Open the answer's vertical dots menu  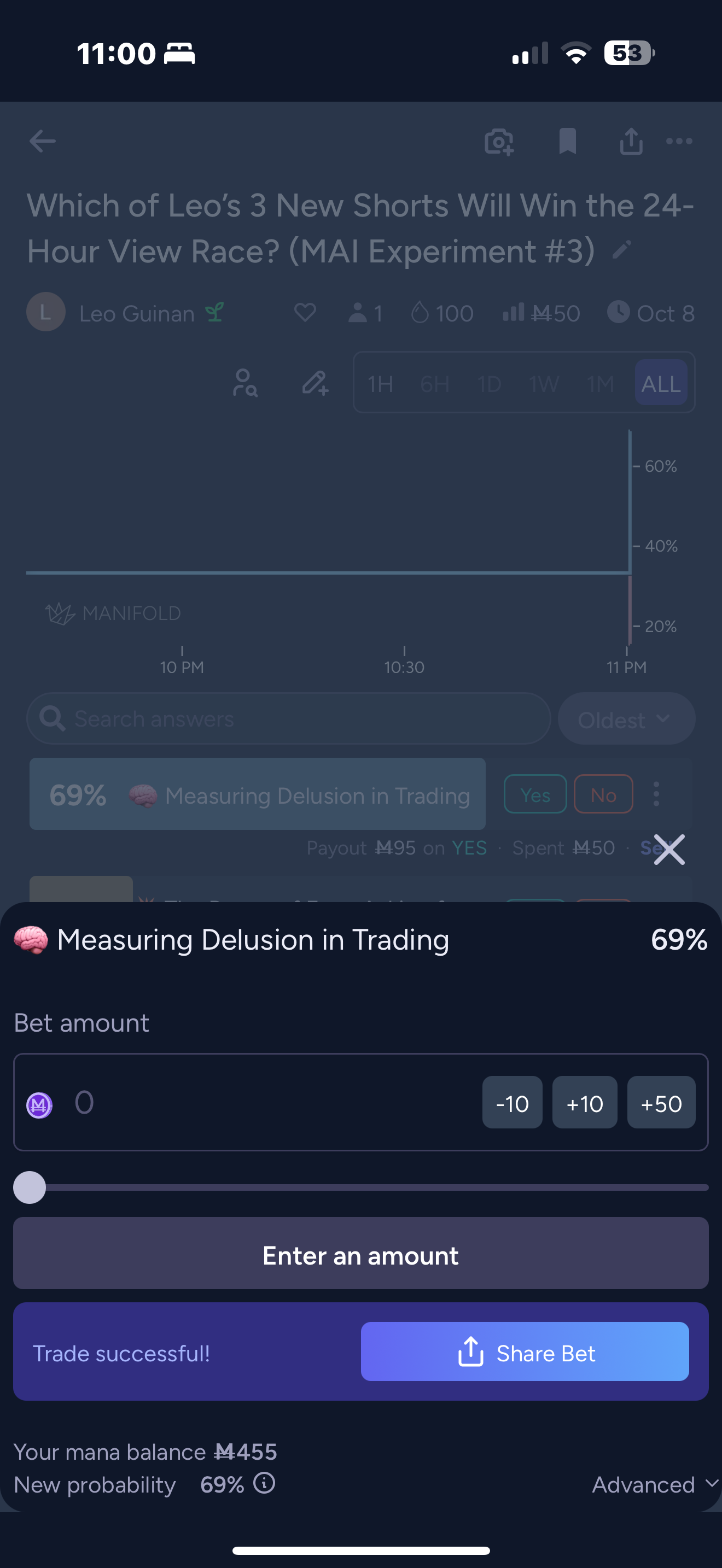pos(656,794)
